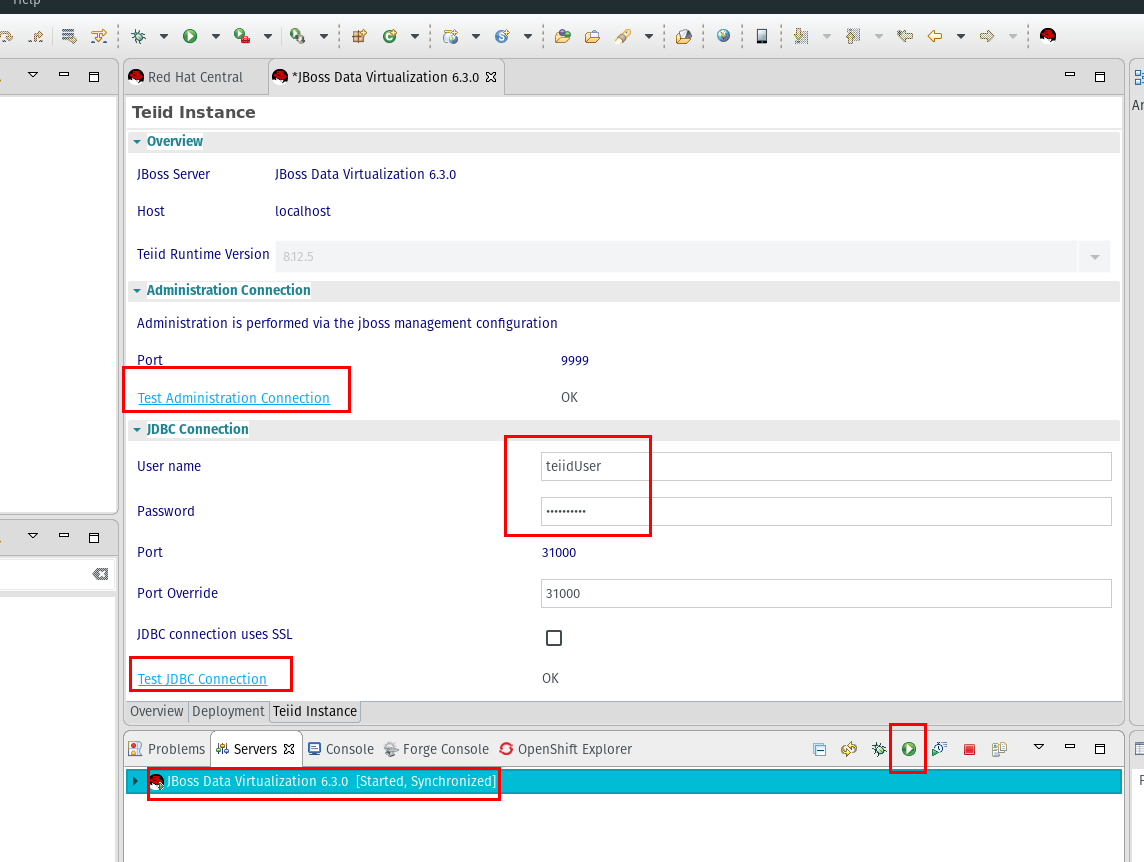Click the Last Edit Location icon

point(905,36)
